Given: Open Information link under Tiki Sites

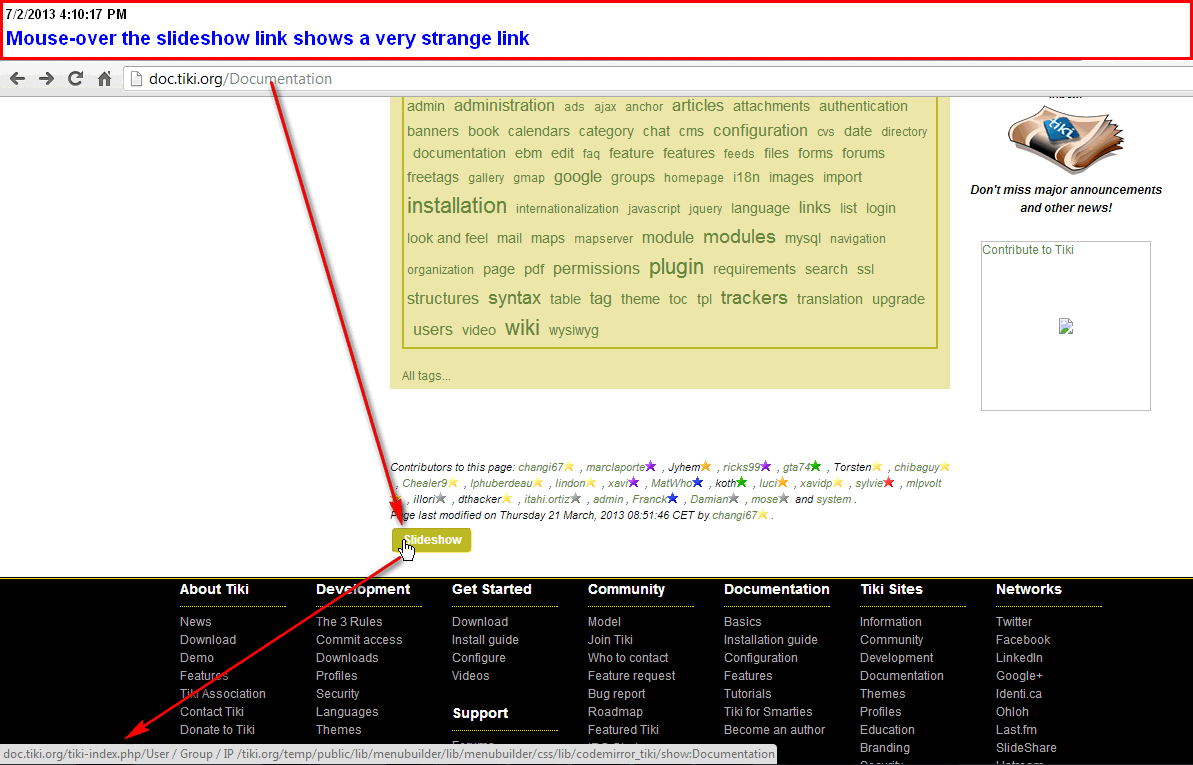Looking at the screenshot, I should click(x=891, y=622).
